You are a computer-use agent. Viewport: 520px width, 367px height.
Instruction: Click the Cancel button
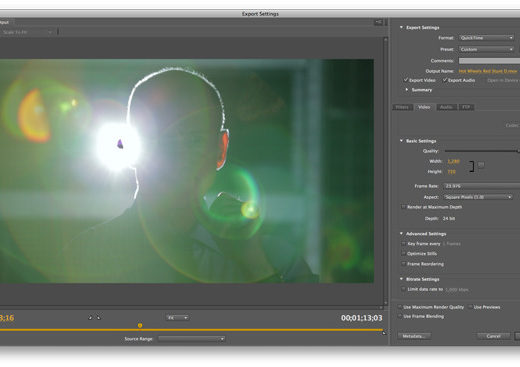(494, 336)
